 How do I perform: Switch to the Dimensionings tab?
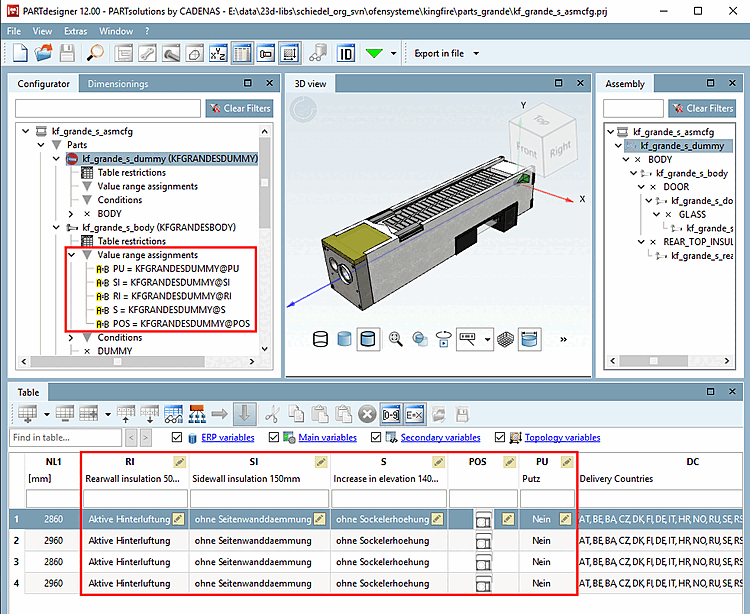click(x=117, y=84)
